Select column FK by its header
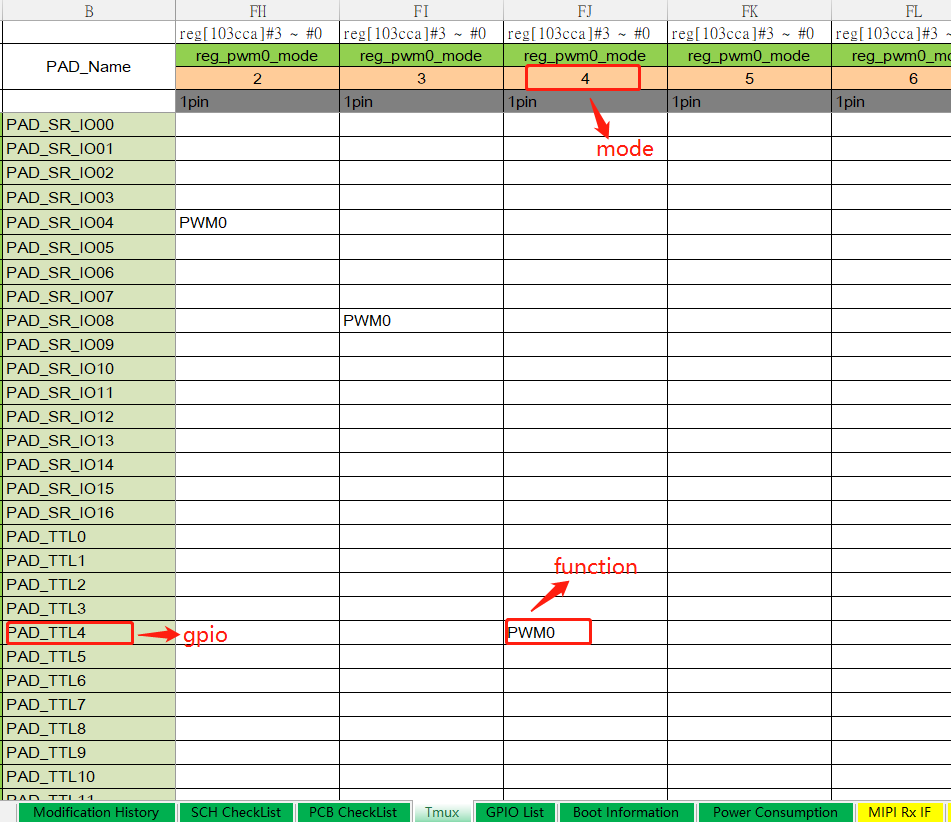This screenshot has height=822, width=951. pos(749,11)
